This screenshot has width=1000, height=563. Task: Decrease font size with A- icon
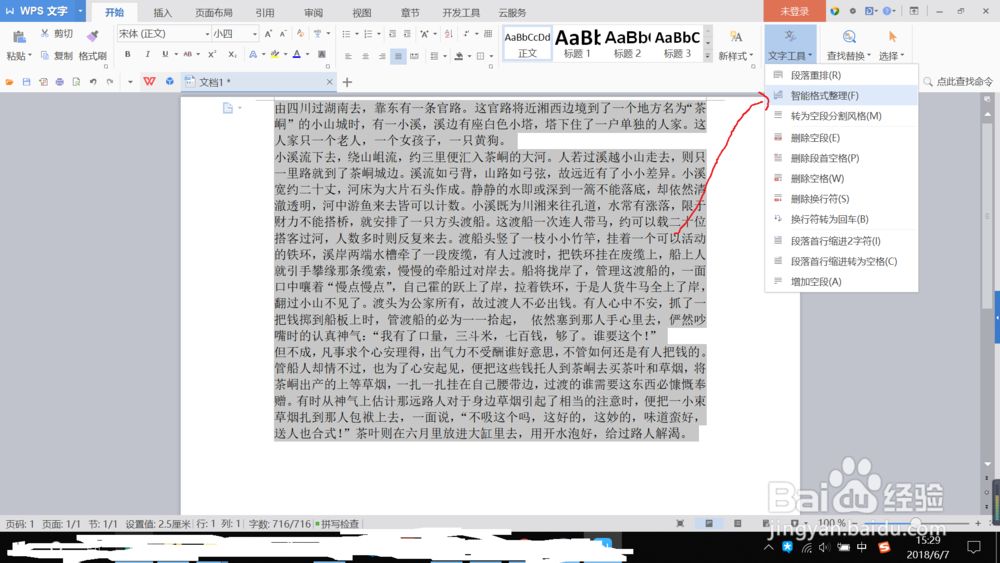[x=283, y=34]
